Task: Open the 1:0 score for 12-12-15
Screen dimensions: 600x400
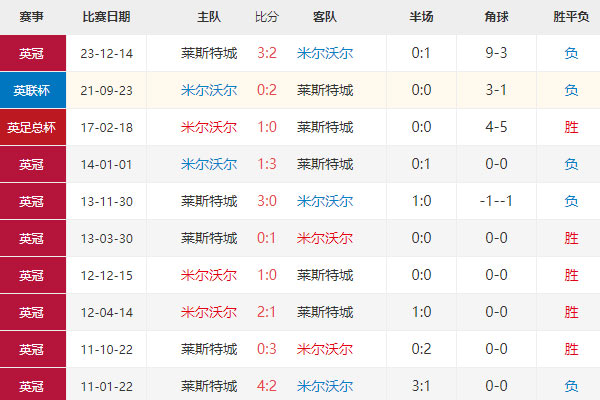Action: tap(267, 275)
